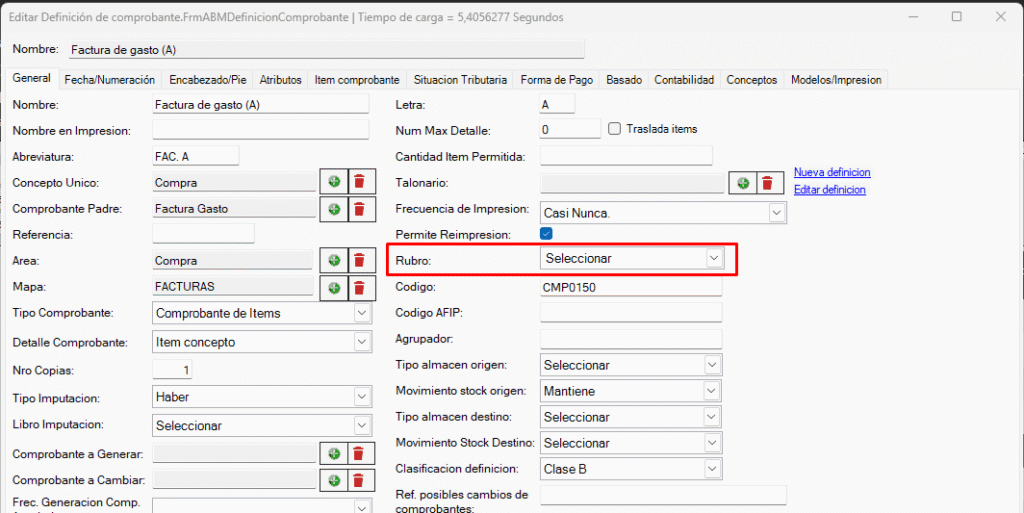
Task: Expand the Frecuencia de Impresion dropdown
Action: (x=776, y=213)
